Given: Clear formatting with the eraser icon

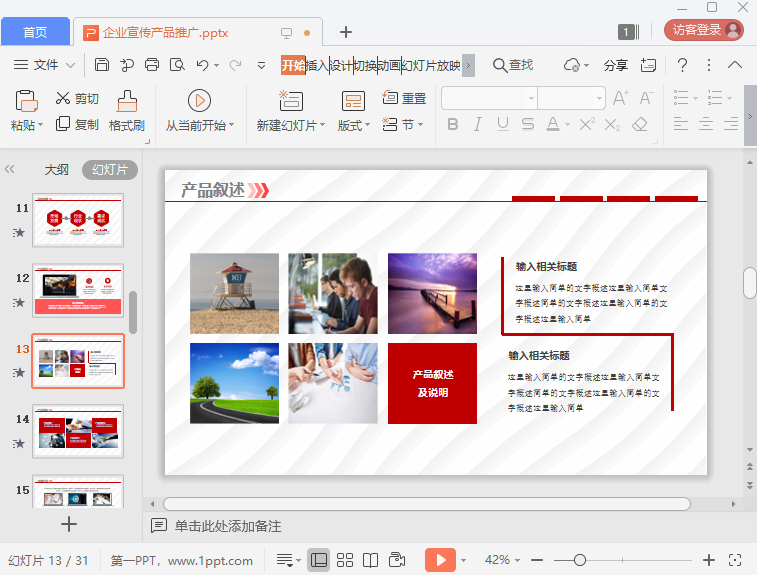Looking at the screenshot, I should 640,125.
